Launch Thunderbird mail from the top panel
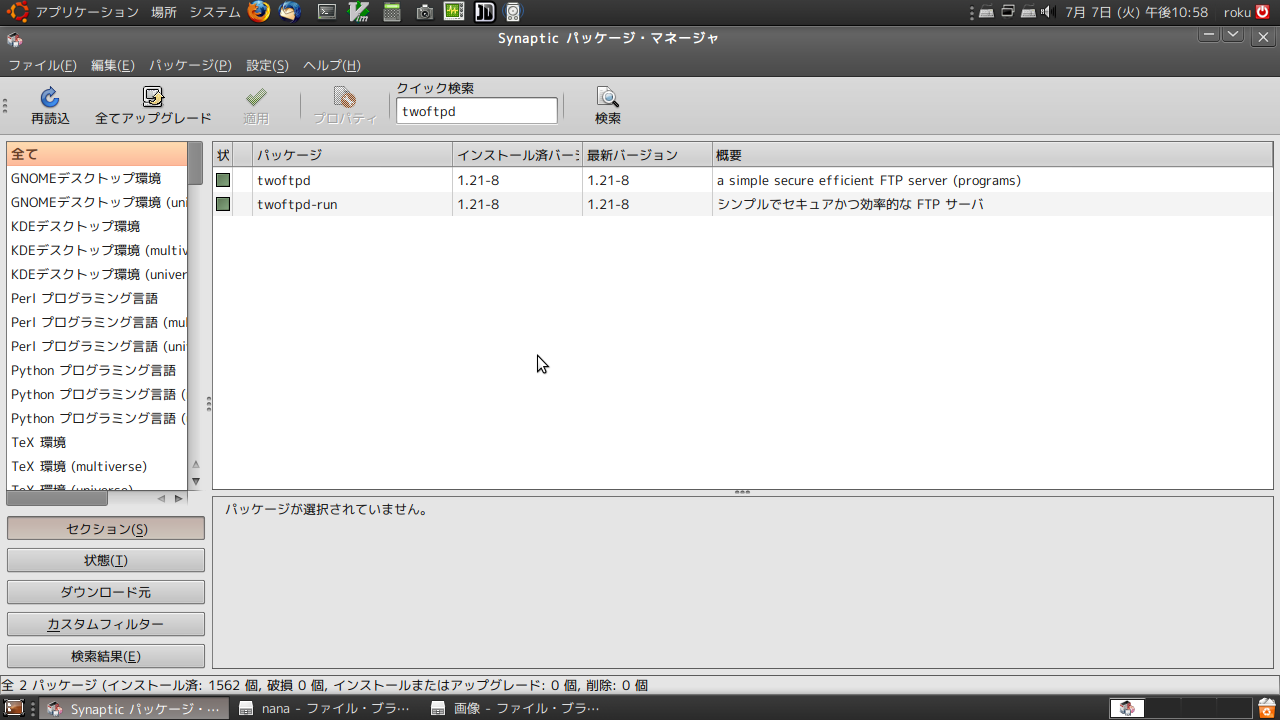 (289, 12)
